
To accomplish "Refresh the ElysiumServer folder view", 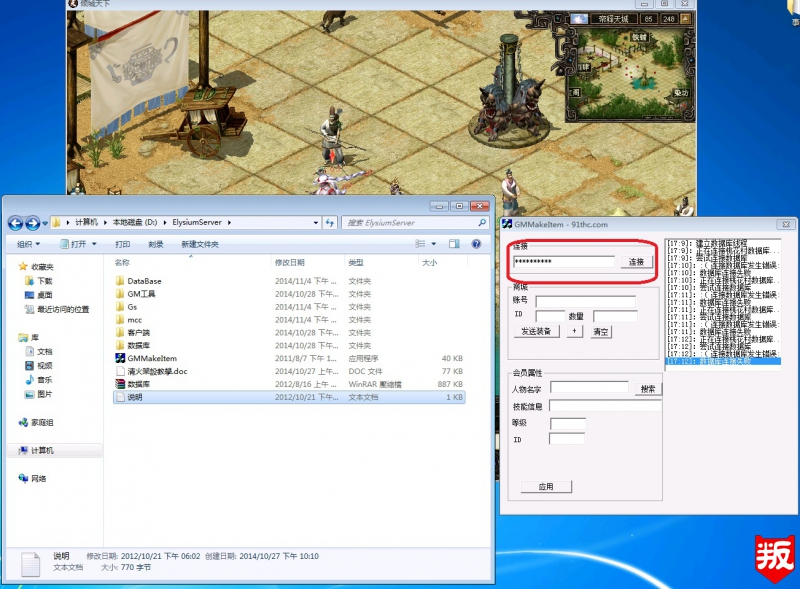I will [330, 223].
